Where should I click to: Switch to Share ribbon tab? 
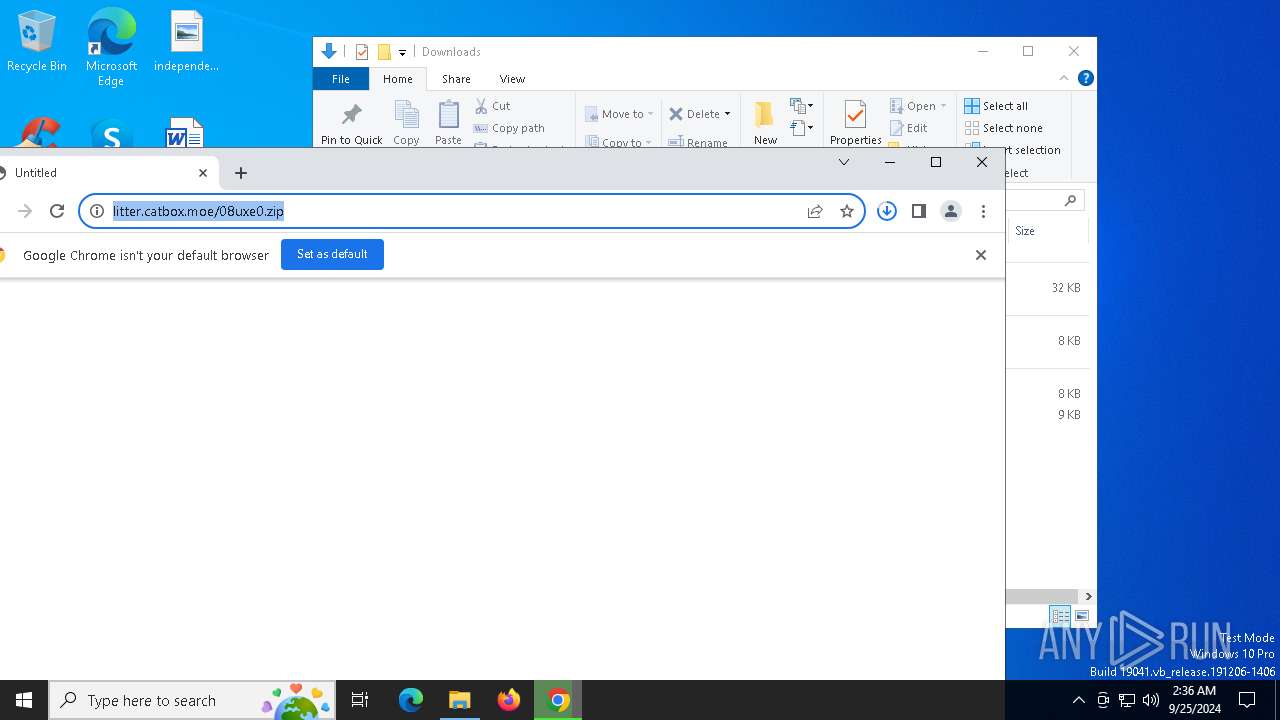pyautogui.click(x=456, y=79)
